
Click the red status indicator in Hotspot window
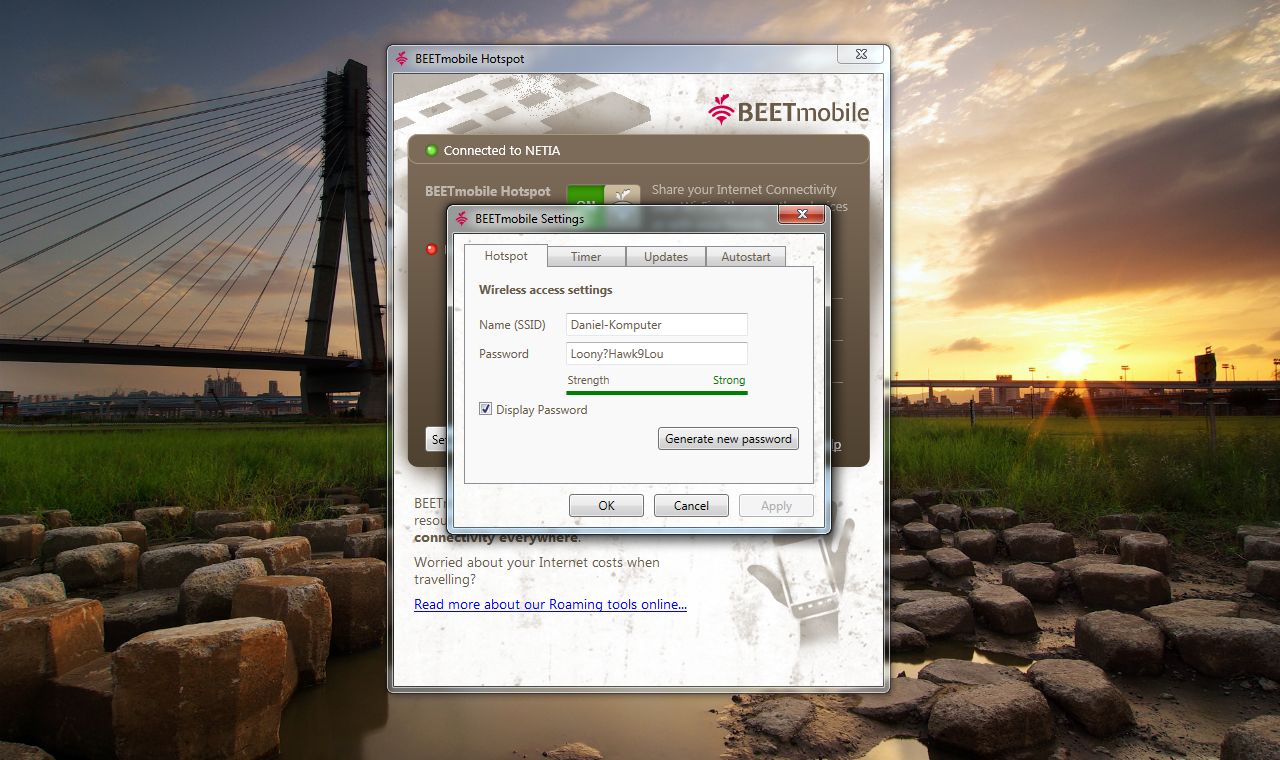[x=432, y=249]
